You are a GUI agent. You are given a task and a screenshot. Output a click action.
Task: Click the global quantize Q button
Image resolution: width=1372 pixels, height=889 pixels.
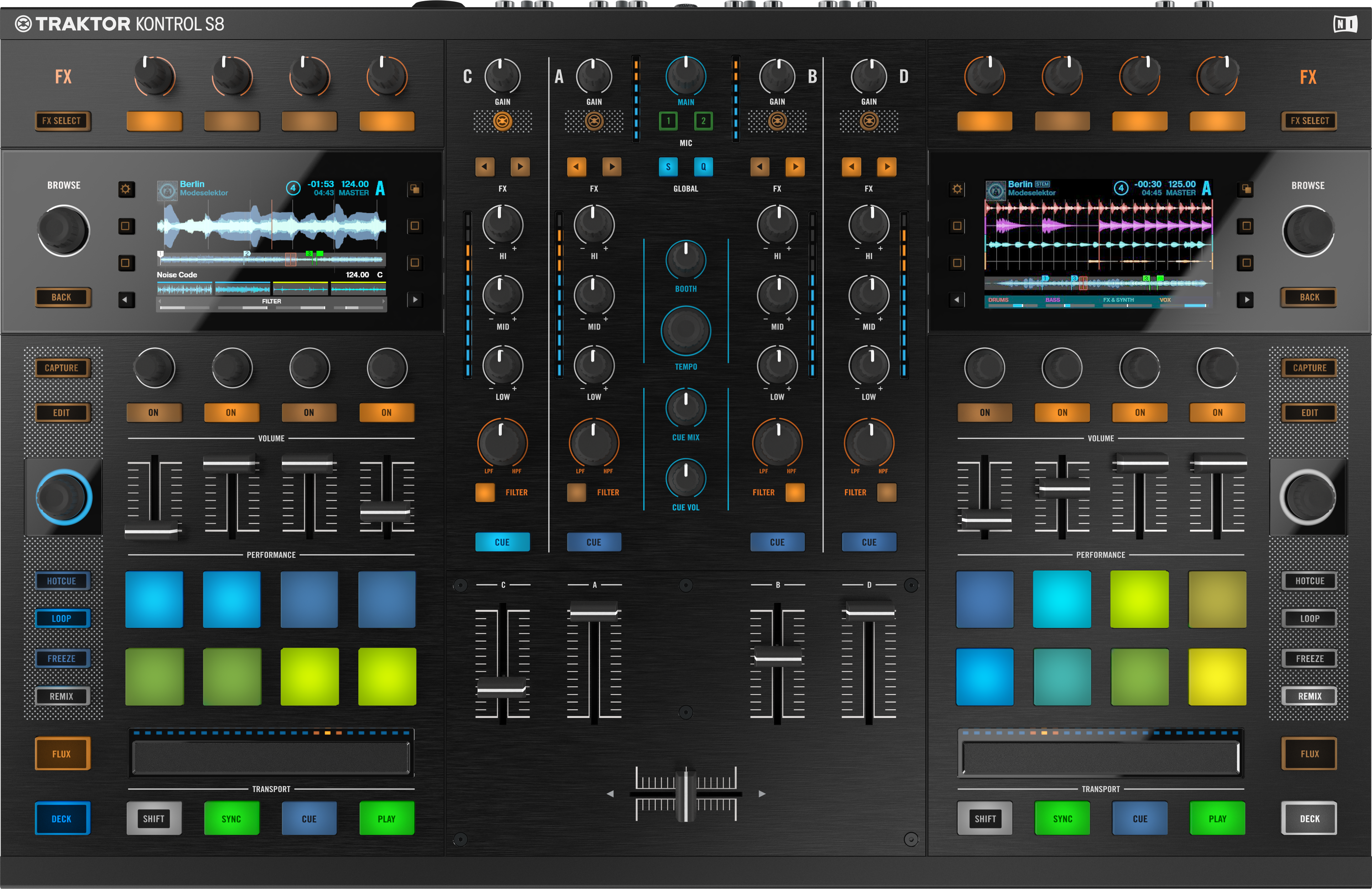click(703, 167)
